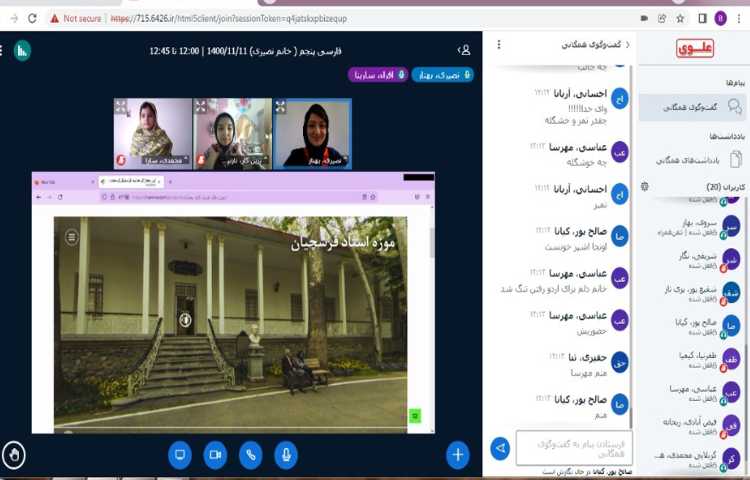Toggle screen share button

click(180, 454)
